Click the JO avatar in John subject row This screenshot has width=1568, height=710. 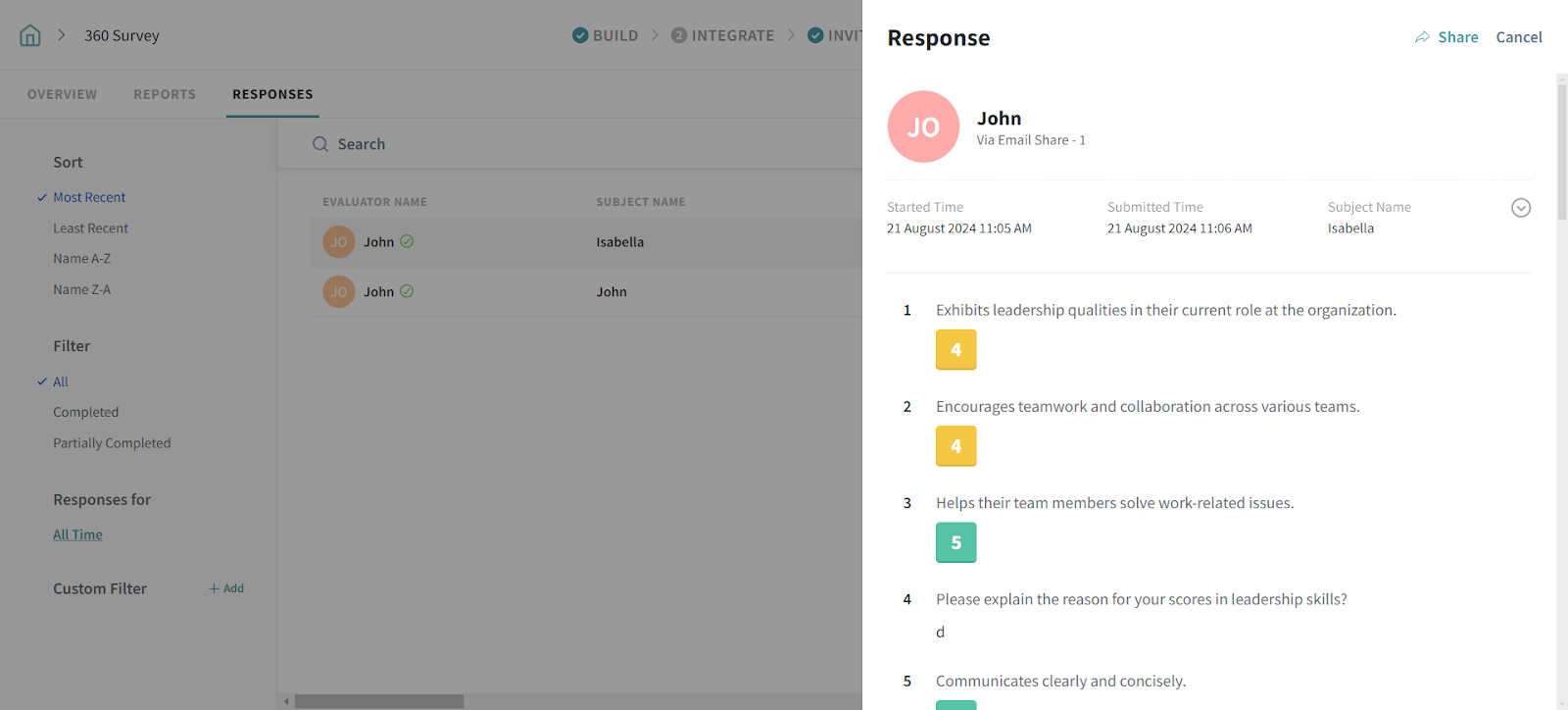tap(339, 292)
